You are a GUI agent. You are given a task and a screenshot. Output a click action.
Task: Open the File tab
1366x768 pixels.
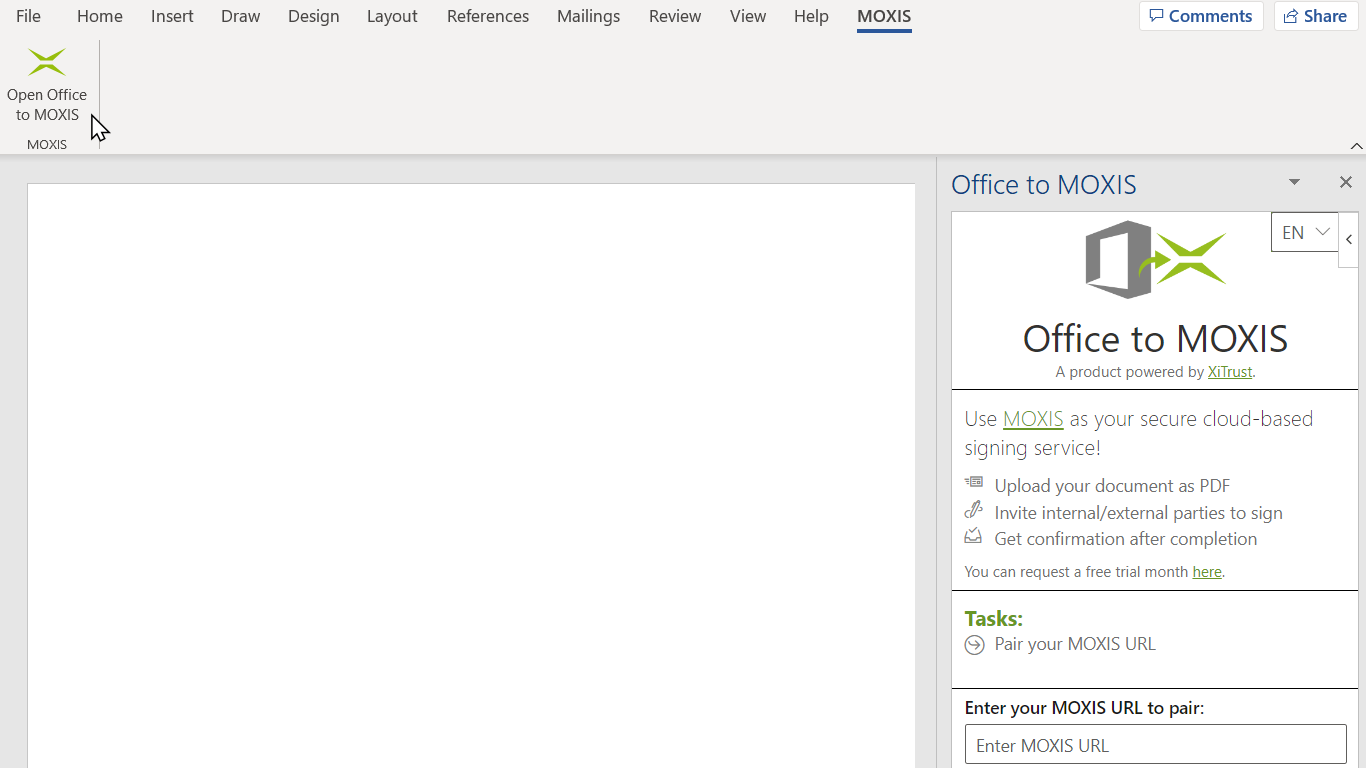pyautogui.click(x=28, y=16)
